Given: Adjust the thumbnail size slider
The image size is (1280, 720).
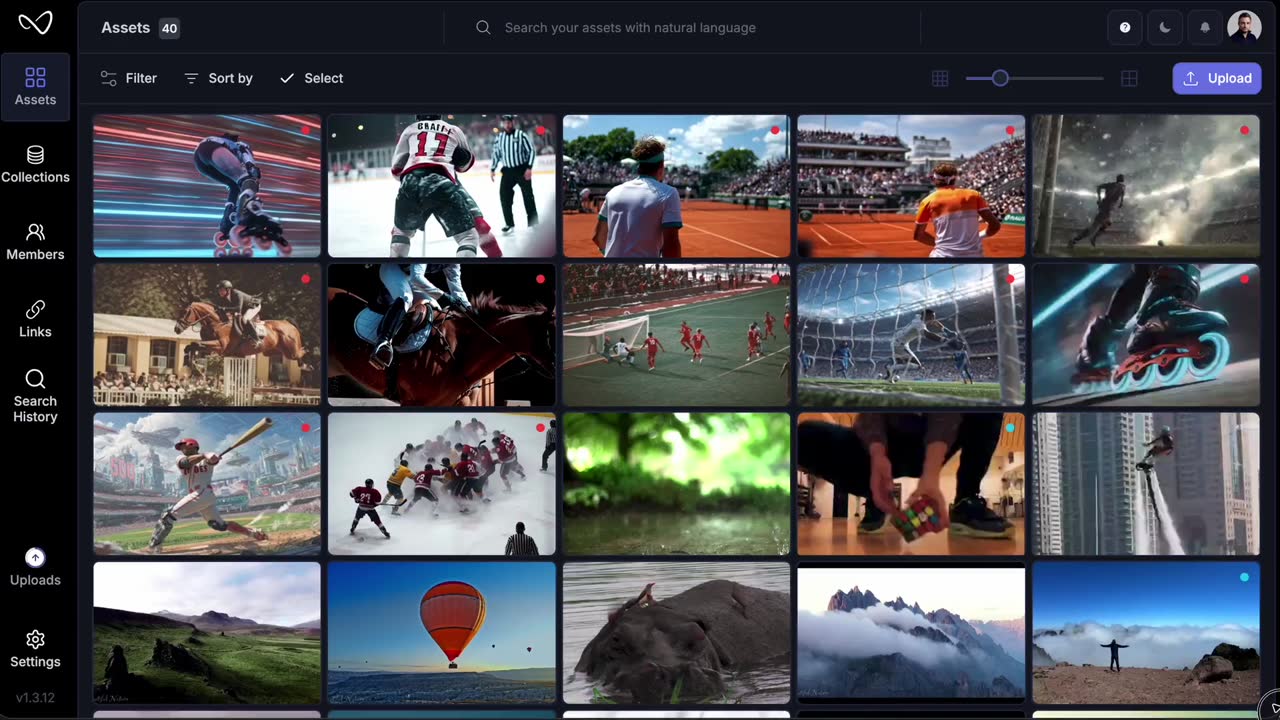Looking at the screenshot, I should click(x=1000, y=78).
